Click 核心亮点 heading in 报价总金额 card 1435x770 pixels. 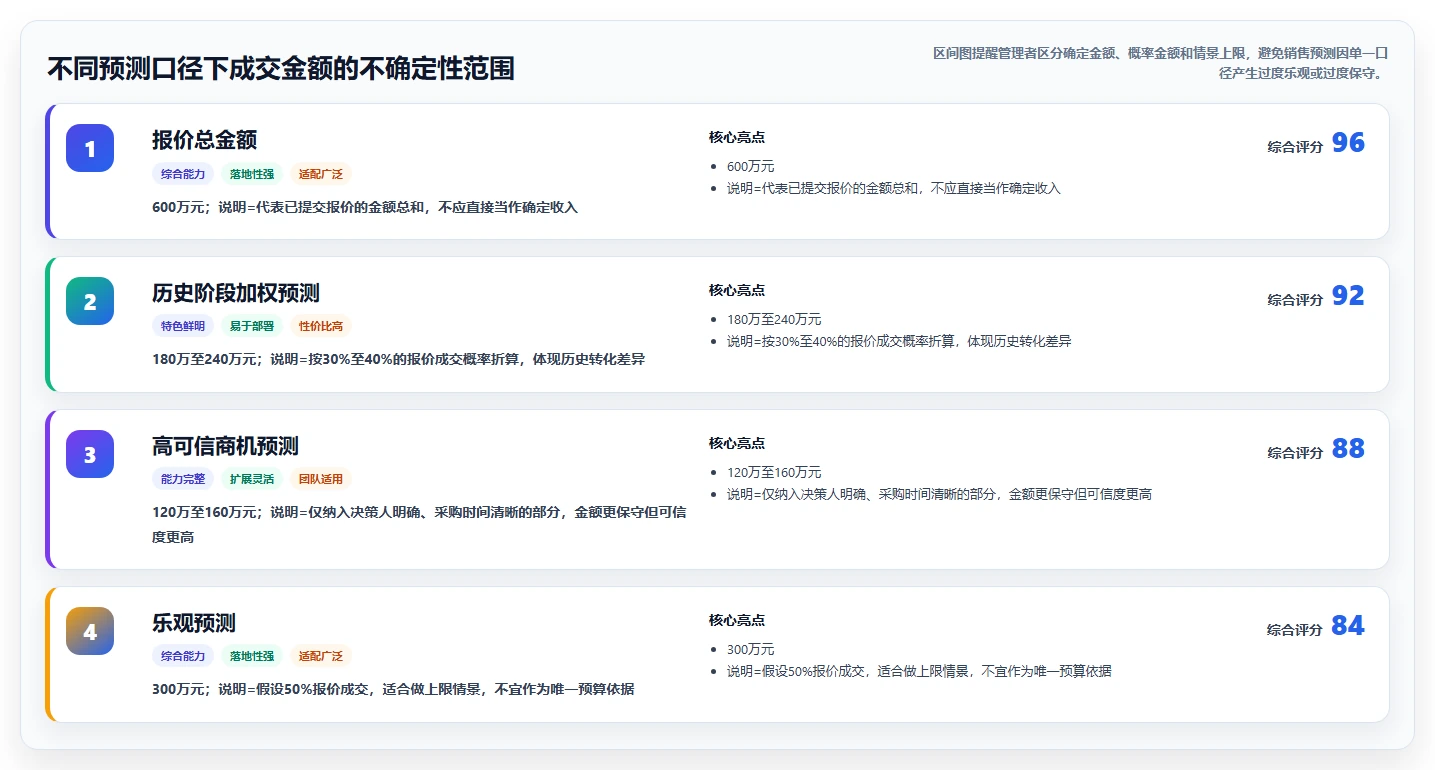tap(737, 137)
